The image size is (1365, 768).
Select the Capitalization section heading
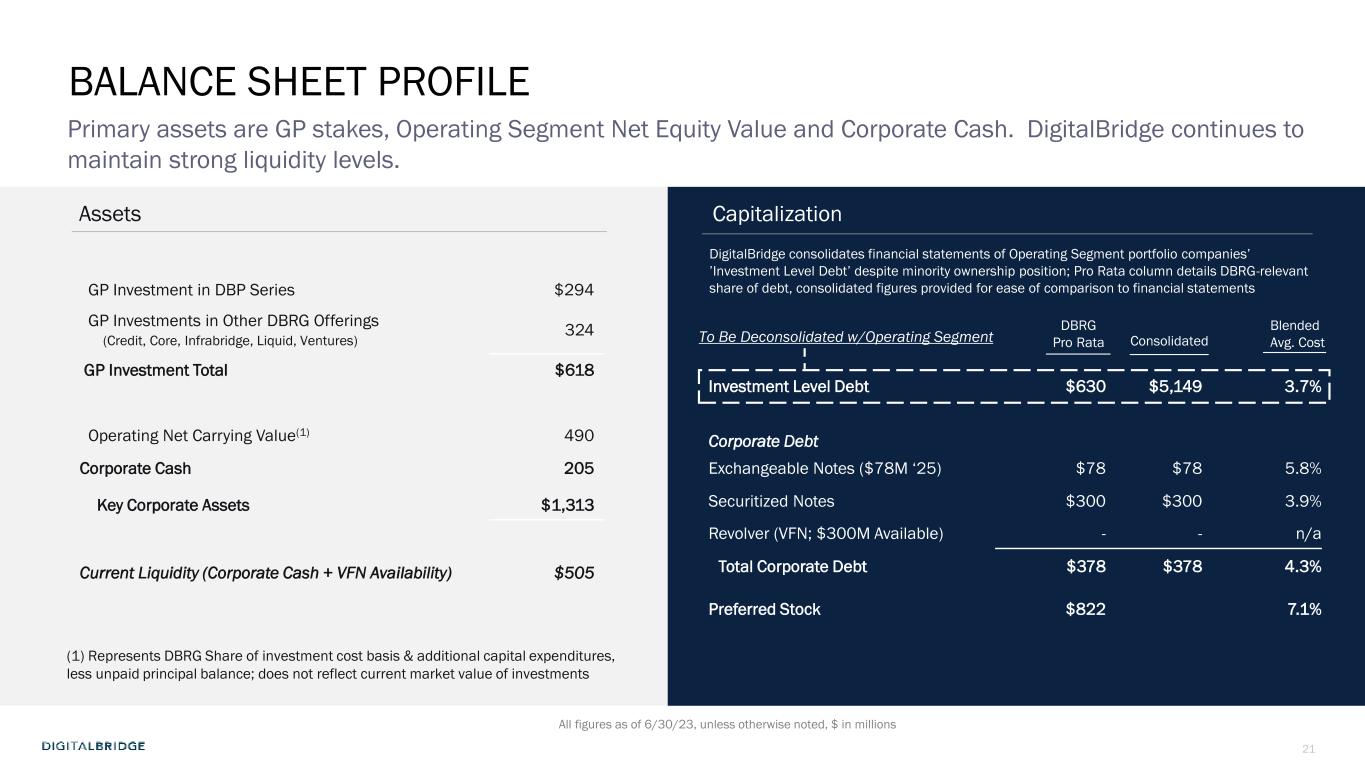777,214
